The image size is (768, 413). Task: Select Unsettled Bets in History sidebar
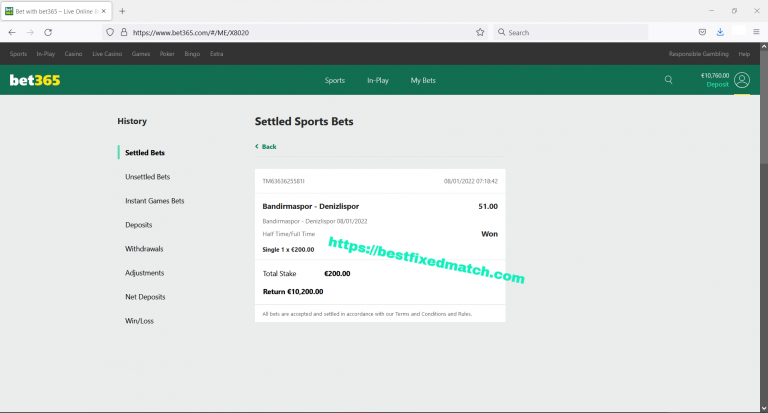pos(147,177)
